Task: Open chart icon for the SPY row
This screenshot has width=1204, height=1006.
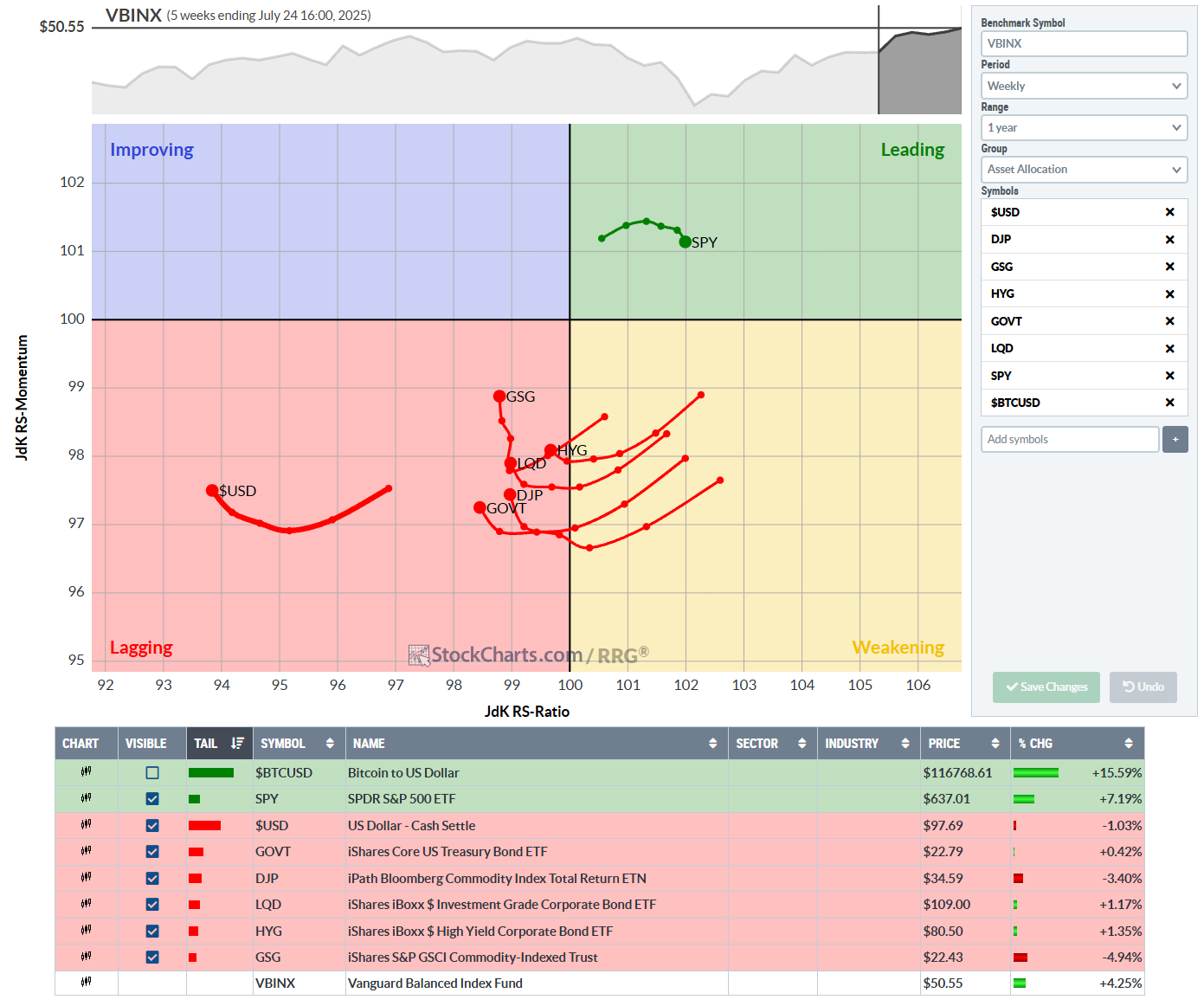Action: (86, 798)
